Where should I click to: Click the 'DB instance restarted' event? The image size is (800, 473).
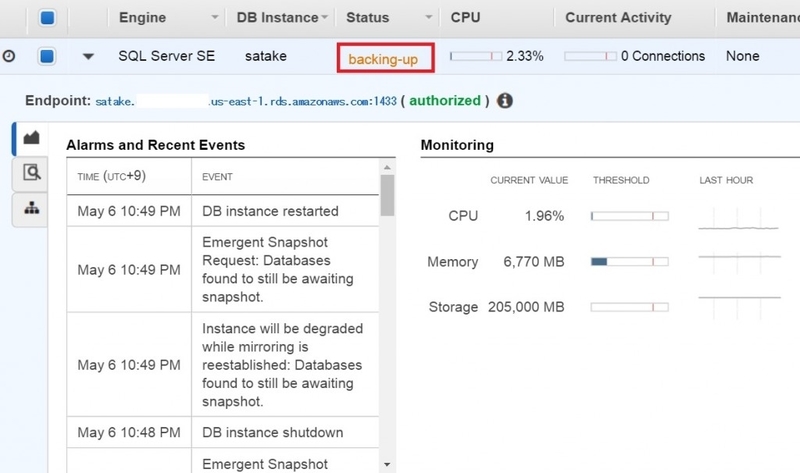click(270, 211)
